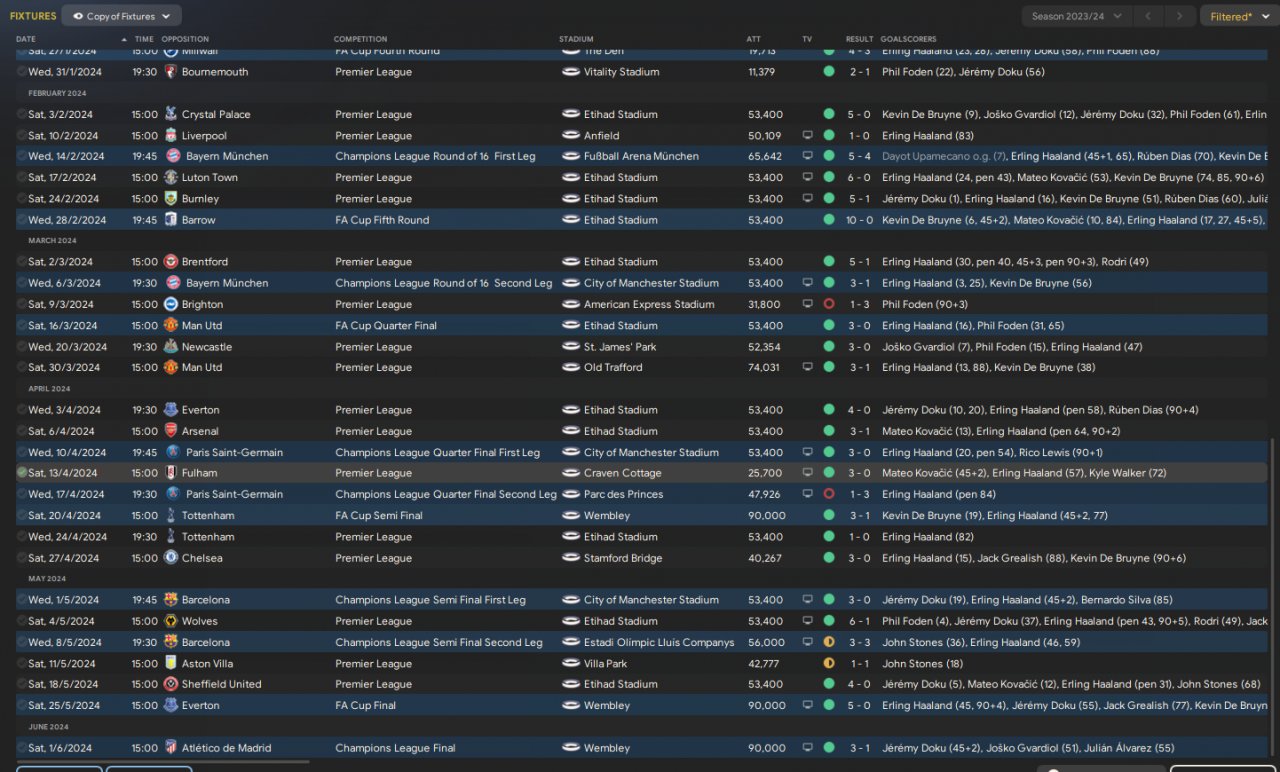Viewport: 1280px width, 772px height.
Task: Click the orange draw indicator in the Aston Villa row
Action: pyautogui.click(x=829, y=663)
